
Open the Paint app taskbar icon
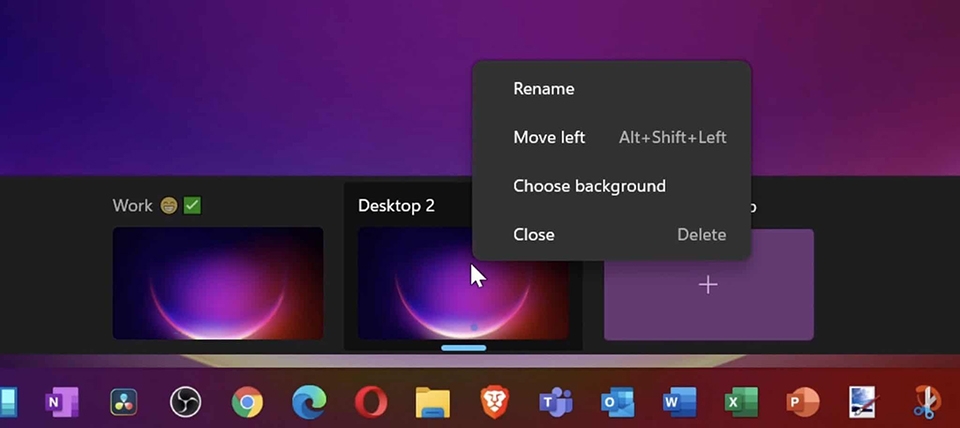click(x=864, y=402)
